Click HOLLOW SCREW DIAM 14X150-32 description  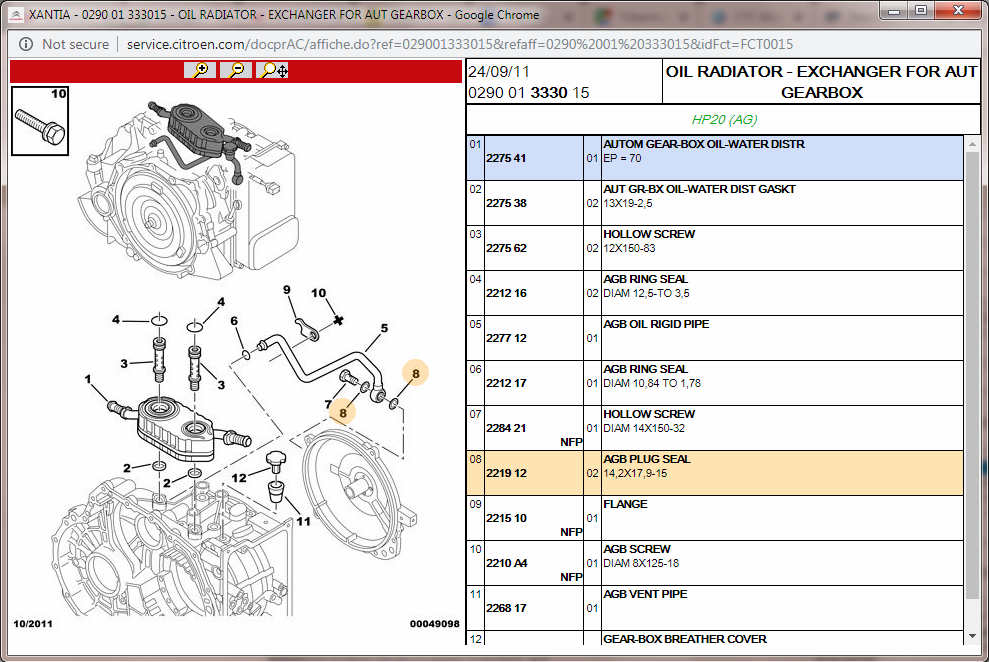point(649,421)
